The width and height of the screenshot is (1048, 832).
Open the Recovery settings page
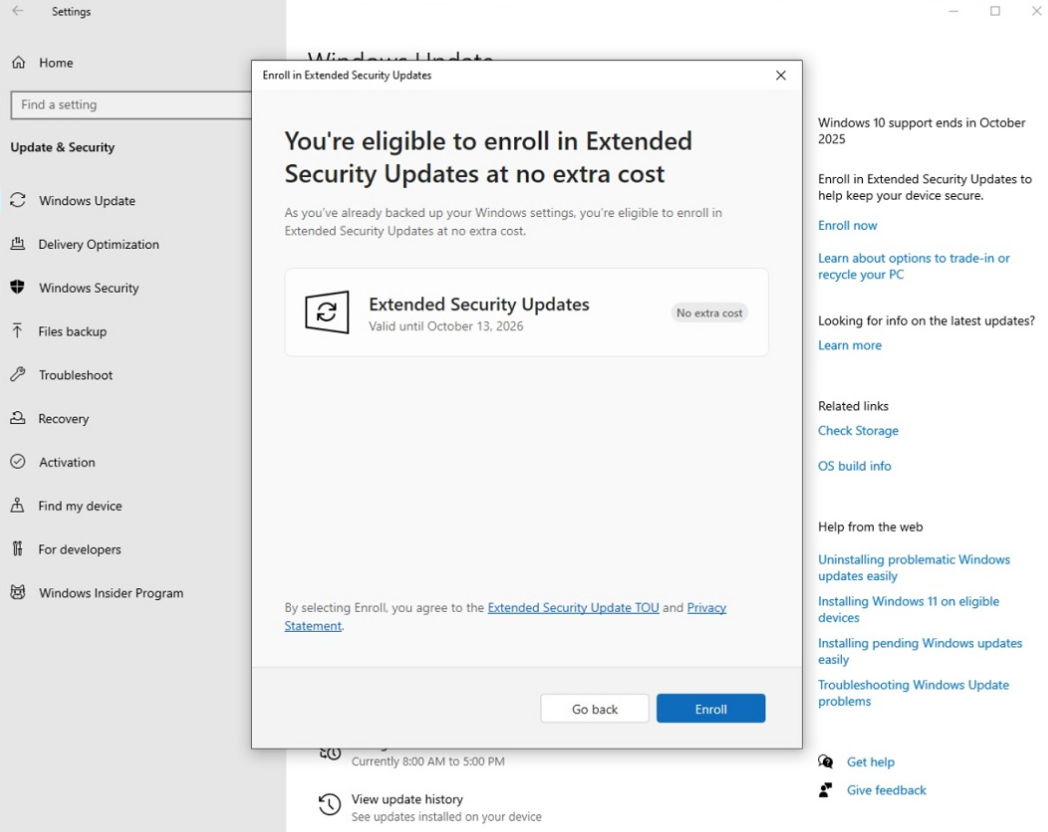(x=63, y=419)
